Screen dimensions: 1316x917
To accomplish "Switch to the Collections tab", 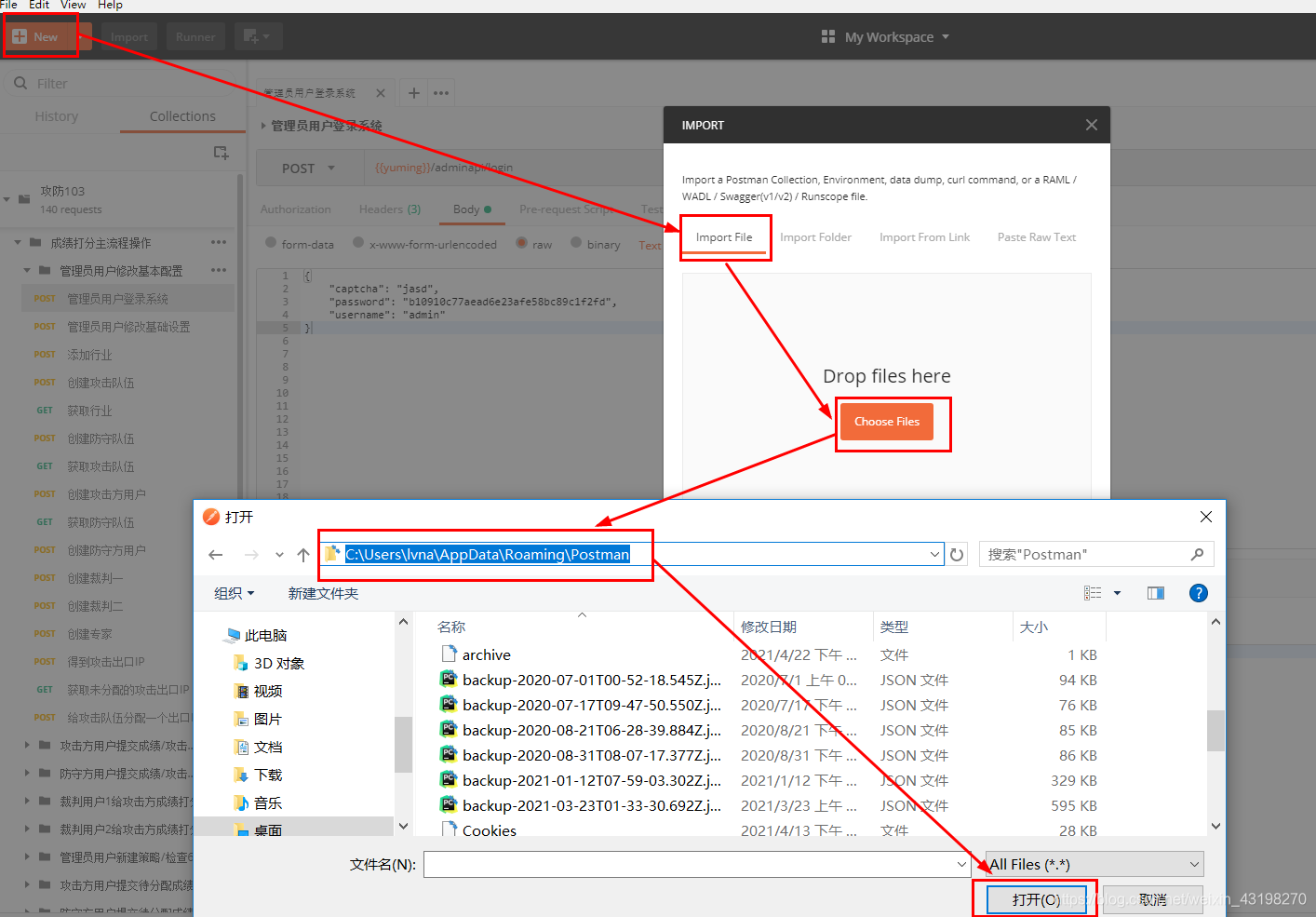I will (x=182, y=116).
